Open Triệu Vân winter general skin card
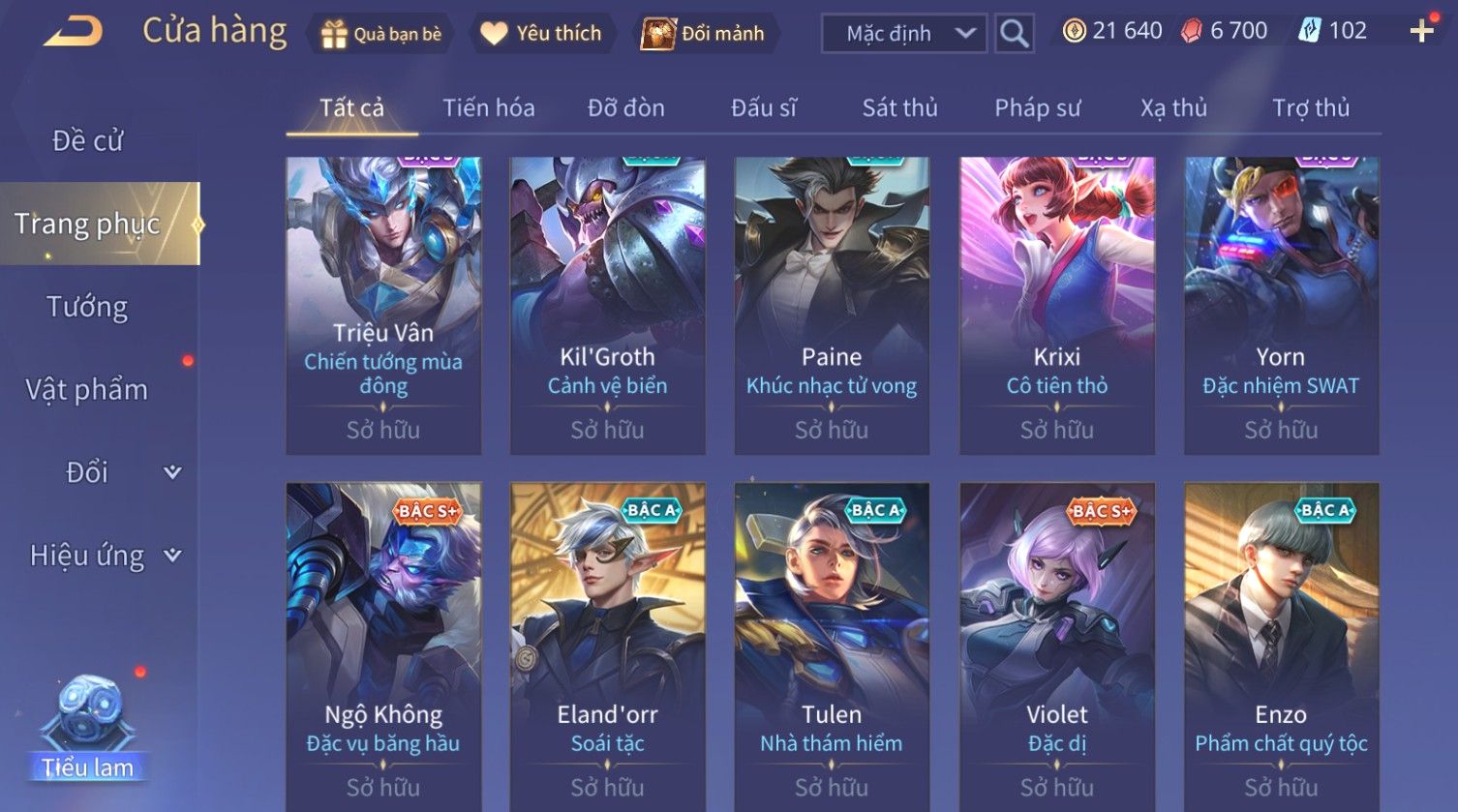The image size is (1458, 812). click(x=383, y=306)
